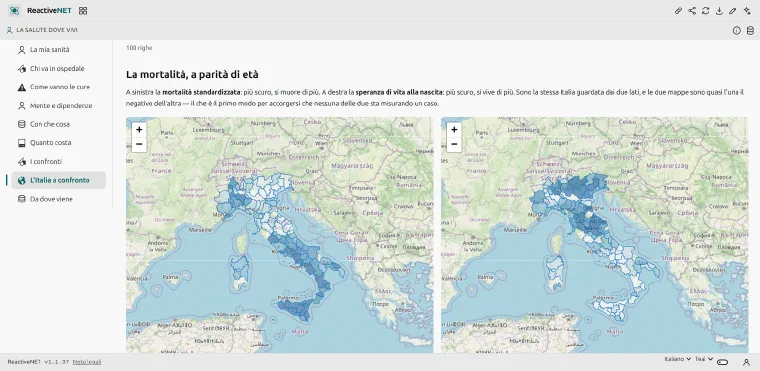The height and width of the screenshot is (371, 760).
Task: Zoom in on the mortality map
Action: [139, 129]
